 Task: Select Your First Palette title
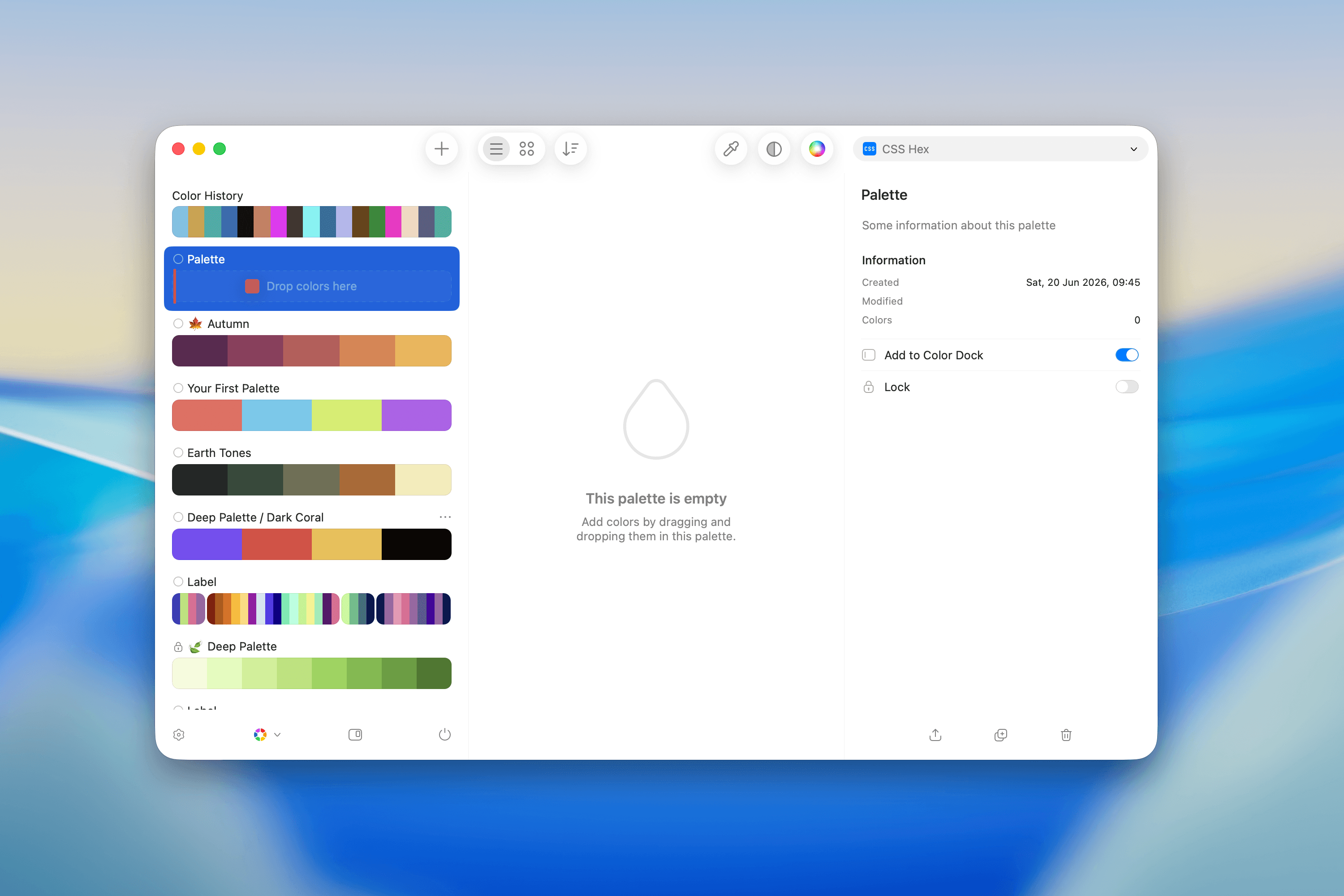pyautogui.click(x=233, y=388)
